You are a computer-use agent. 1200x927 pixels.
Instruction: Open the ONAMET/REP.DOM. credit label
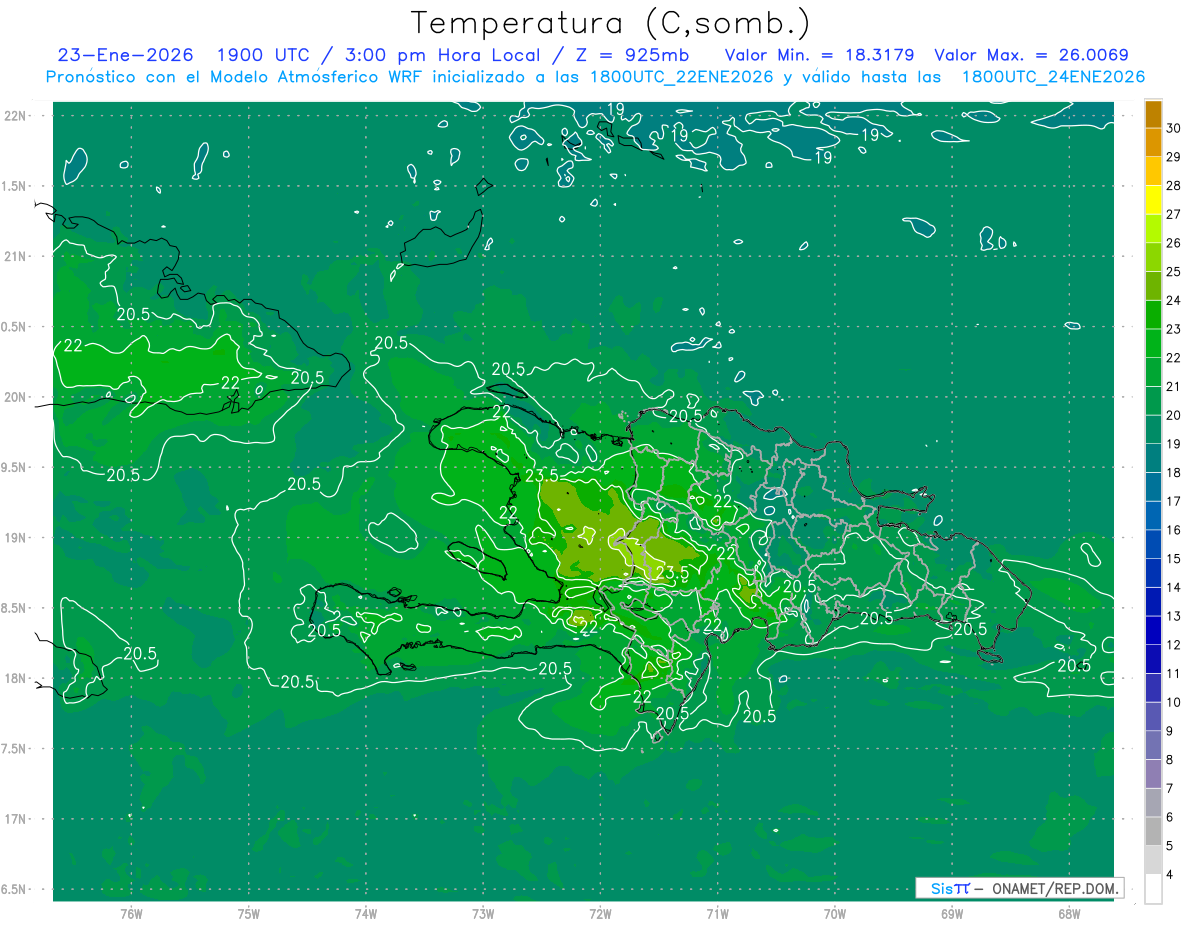pos(1053,888)
